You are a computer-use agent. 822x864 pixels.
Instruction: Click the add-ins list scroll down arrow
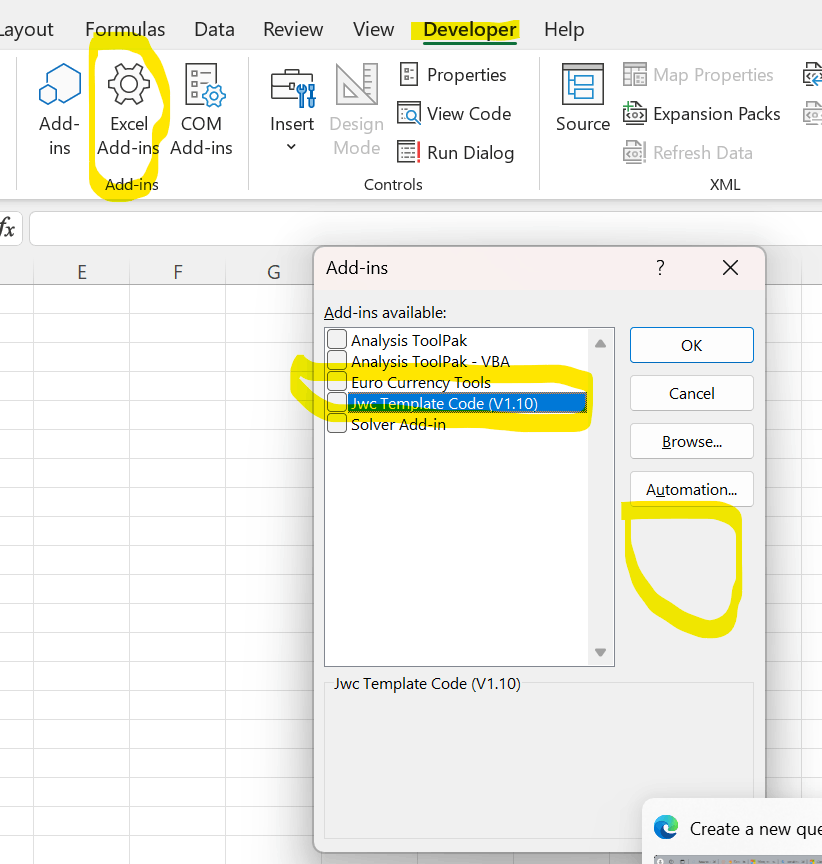click(x=601, y=652)
